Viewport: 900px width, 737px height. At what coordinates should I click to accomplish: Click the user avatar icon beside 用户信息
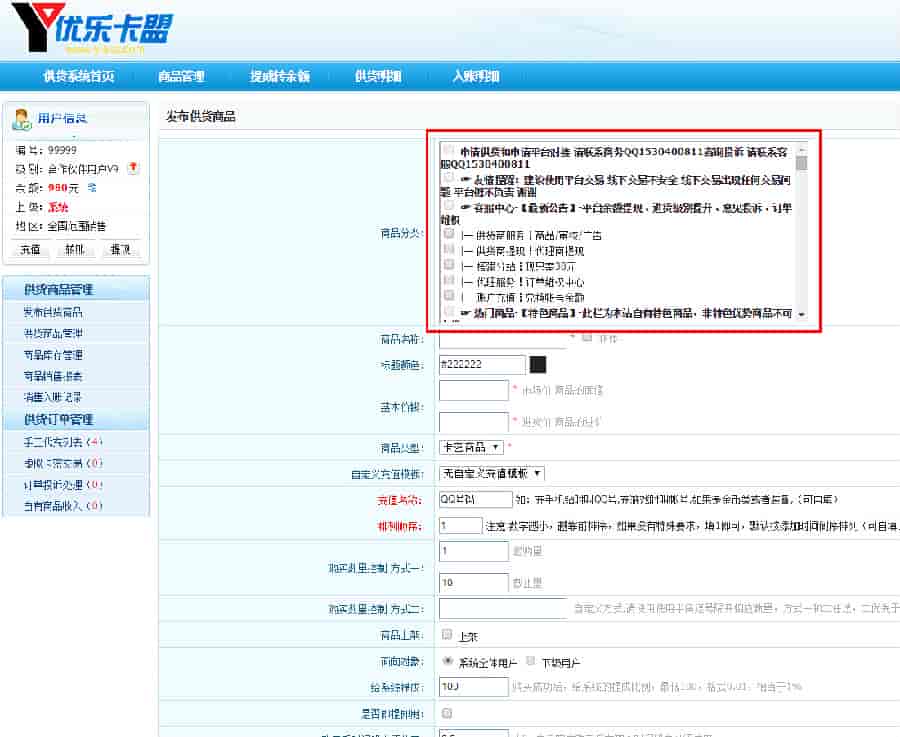click(x=21, y=120)
